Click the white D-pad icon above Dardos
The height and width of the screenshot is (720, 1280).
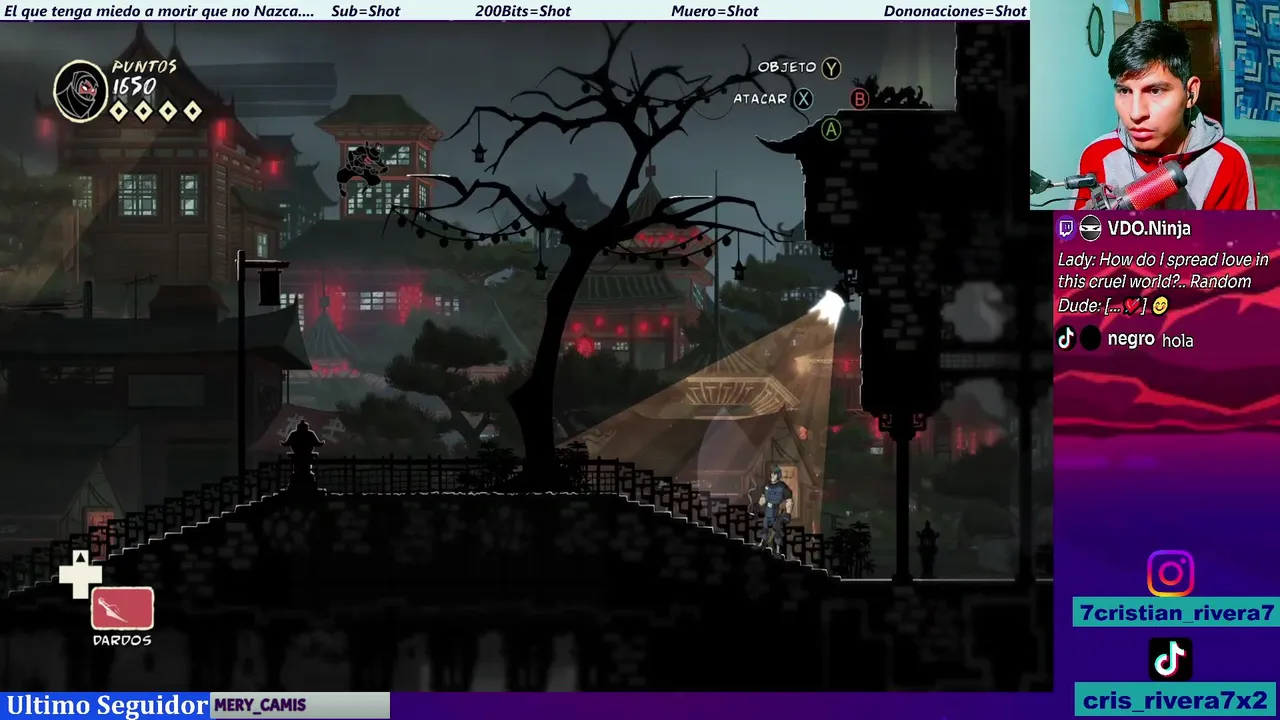[79, 574]
